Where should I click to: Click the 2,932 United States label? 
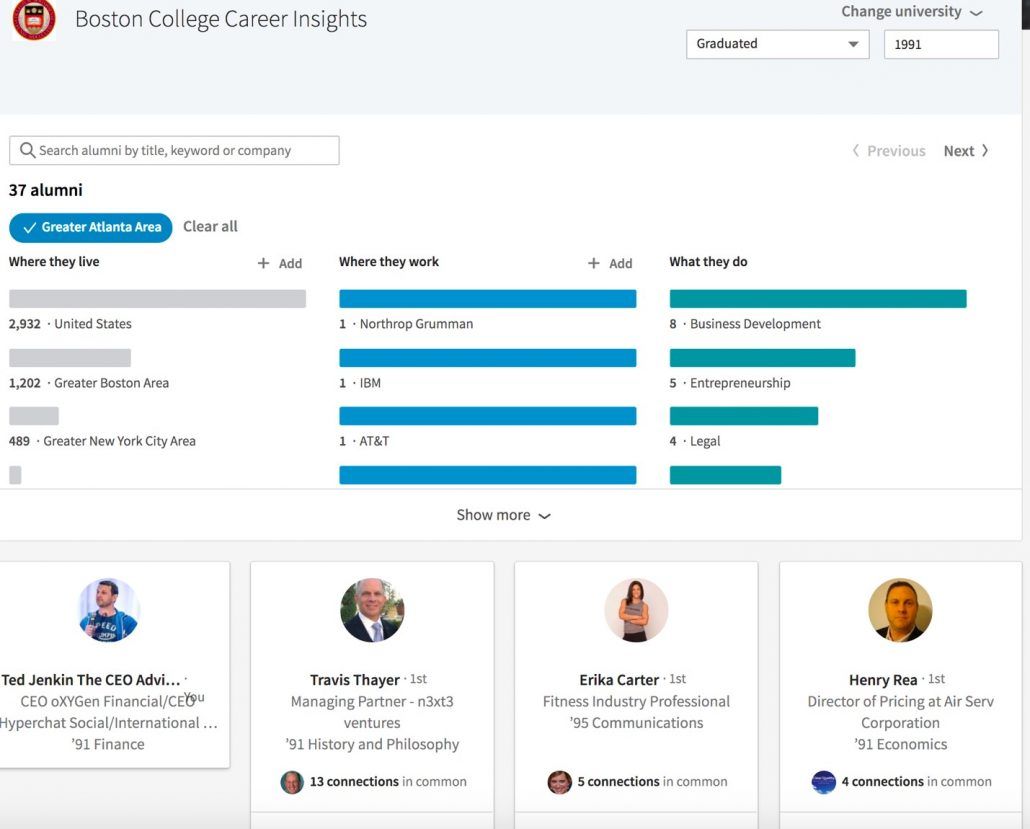(x=70, y=324)
